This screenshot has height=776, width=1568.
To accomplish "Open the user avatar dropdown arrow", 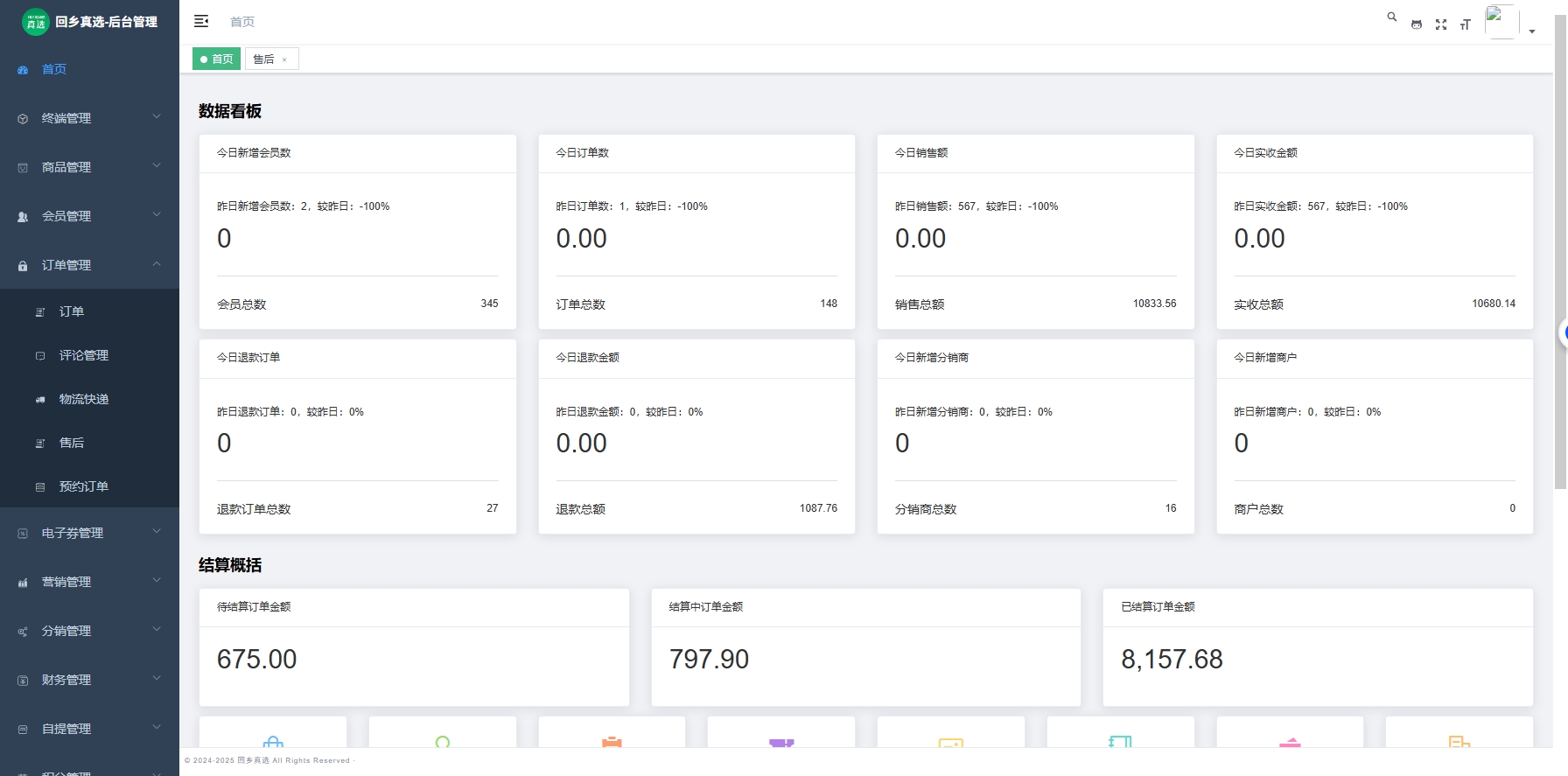I will click(x=1532, y=31).
